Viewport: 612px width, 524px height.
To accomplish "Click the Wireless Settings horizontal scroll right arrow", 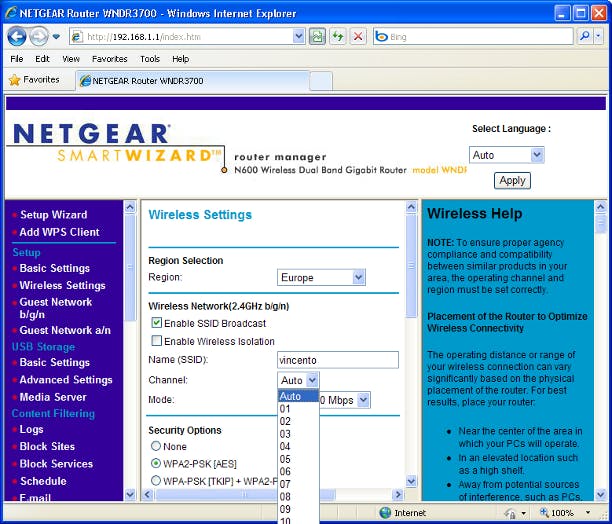I will click(x=398, y=495).
